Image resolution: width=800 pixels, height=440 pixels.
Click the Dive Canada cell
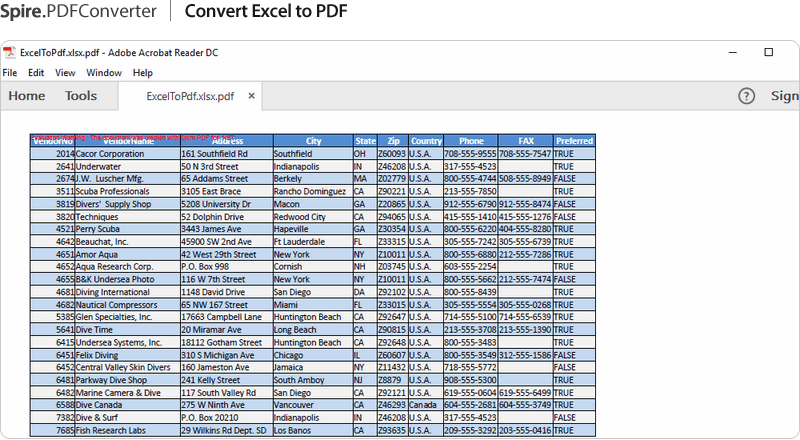coord(128,405)
